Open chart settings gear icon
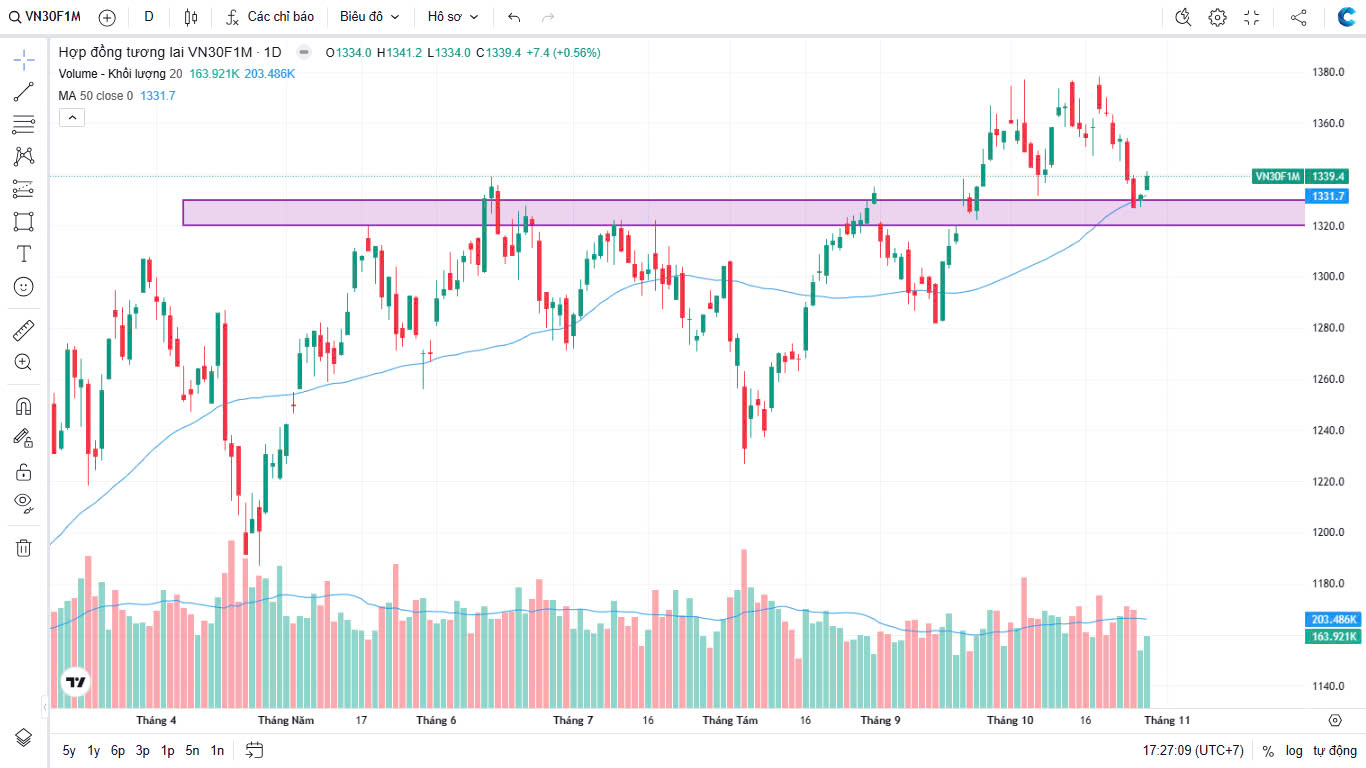The width and height of the screenshot is (1366, 768). tap(1217, 17)
